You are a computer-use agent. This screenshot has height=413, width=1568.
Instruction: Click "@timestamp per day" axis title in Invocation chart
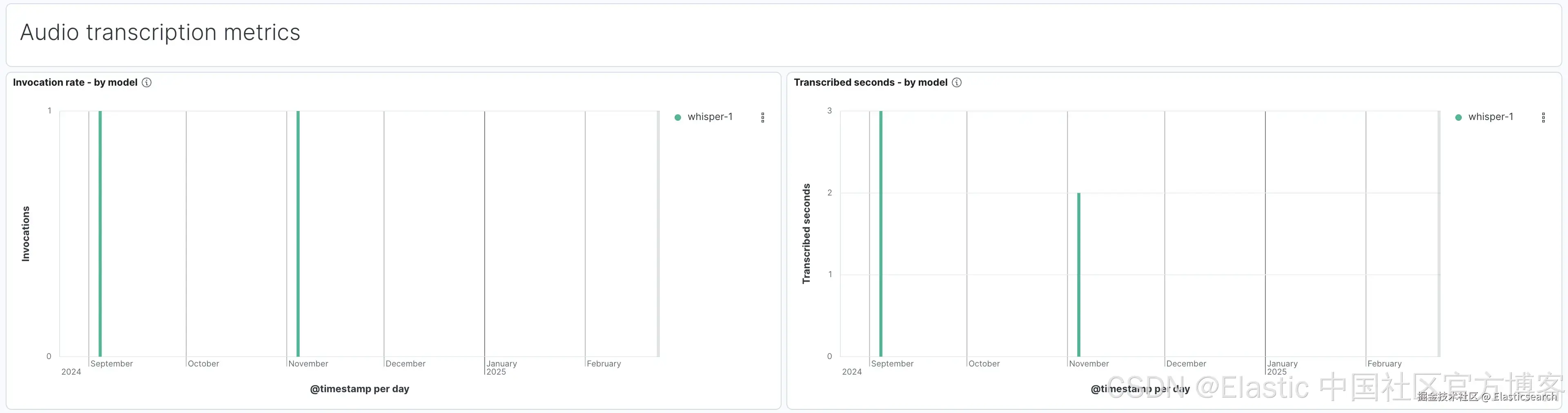pyautogui.click(x=359, y=389)
